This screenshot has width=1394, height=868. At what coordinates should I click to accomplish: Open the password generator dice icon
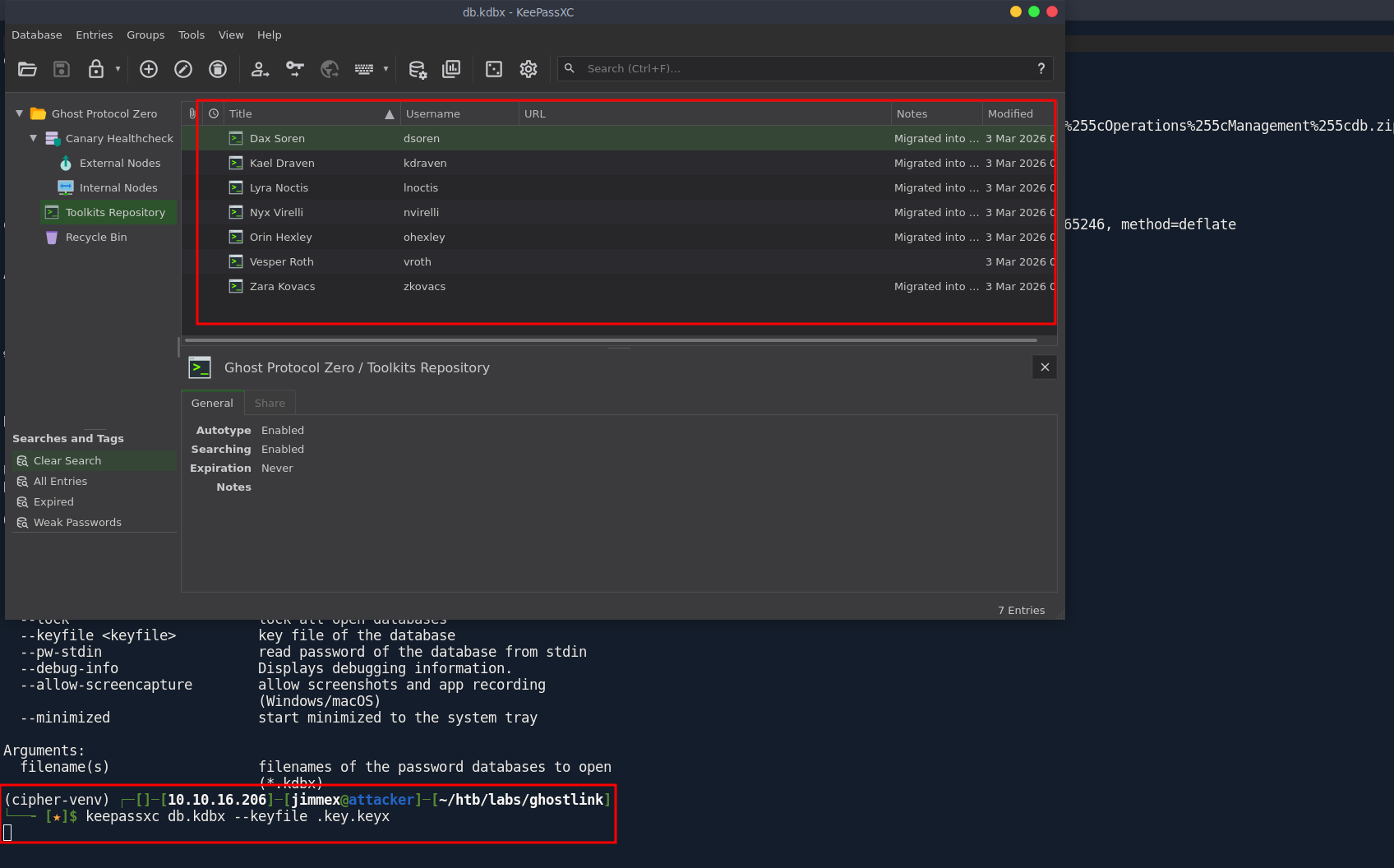pyautogui.click(x=494, y=69)
